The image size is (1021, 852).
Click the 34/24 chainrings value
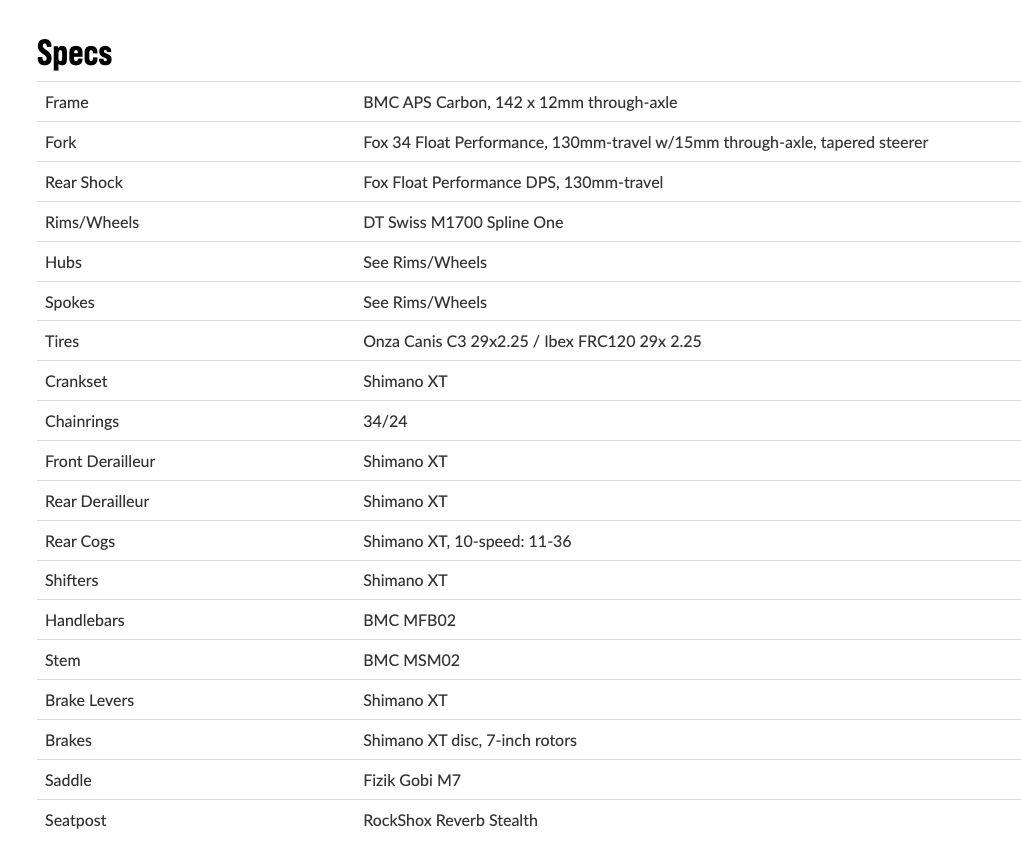click(x=385, y=421)
